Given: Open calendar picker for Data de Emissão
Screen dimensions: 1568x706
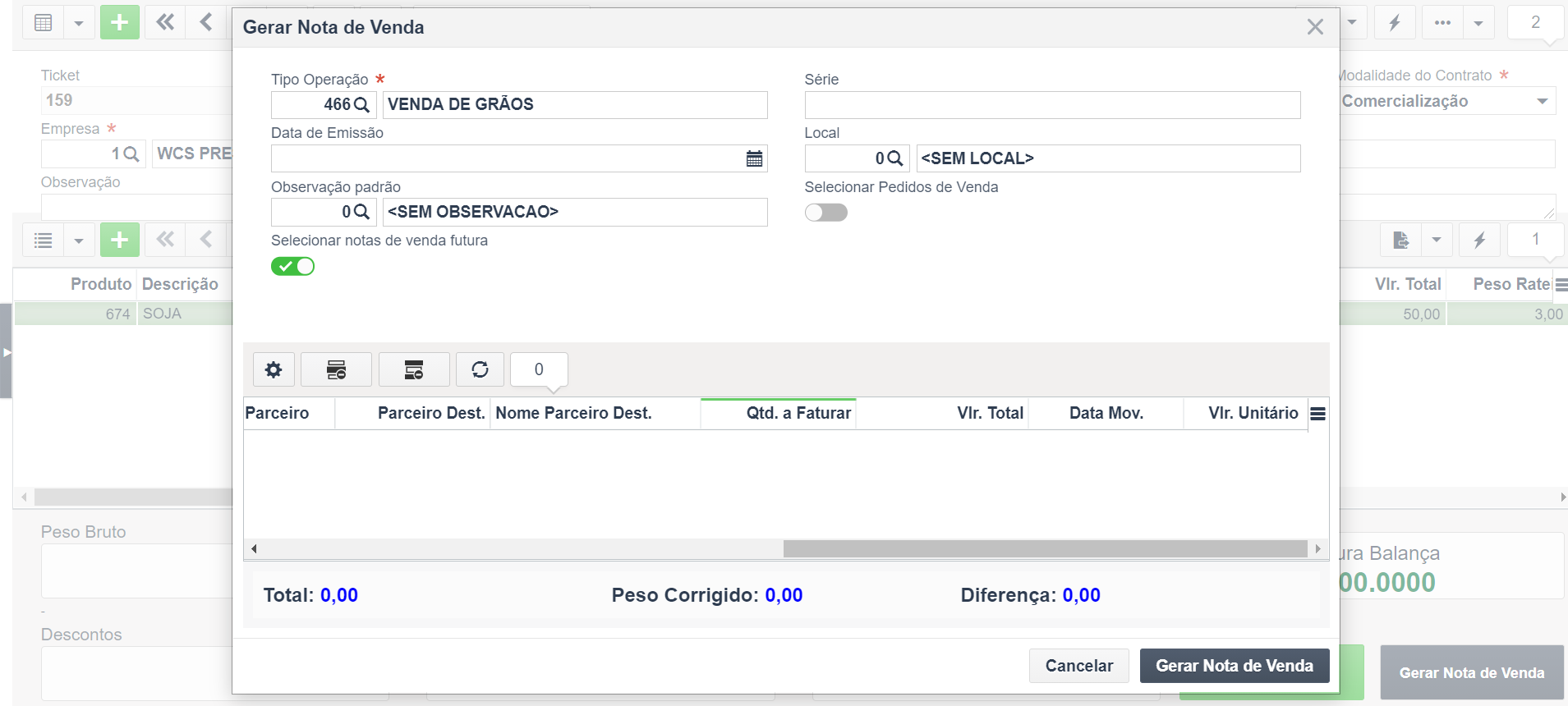Looking at the screenshot, I should [x=754, y=158].
